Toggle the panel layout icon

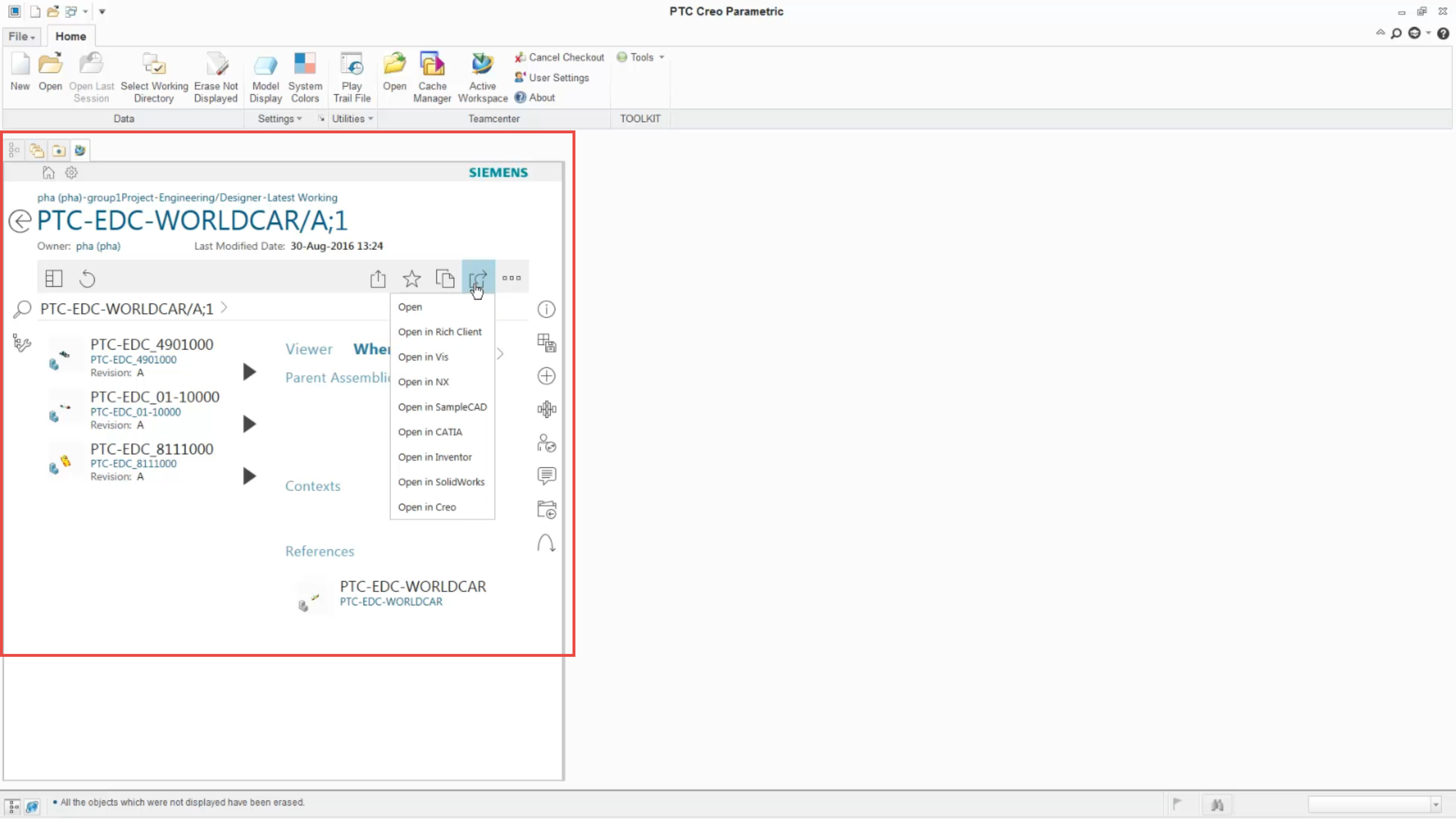coord(54,278)
